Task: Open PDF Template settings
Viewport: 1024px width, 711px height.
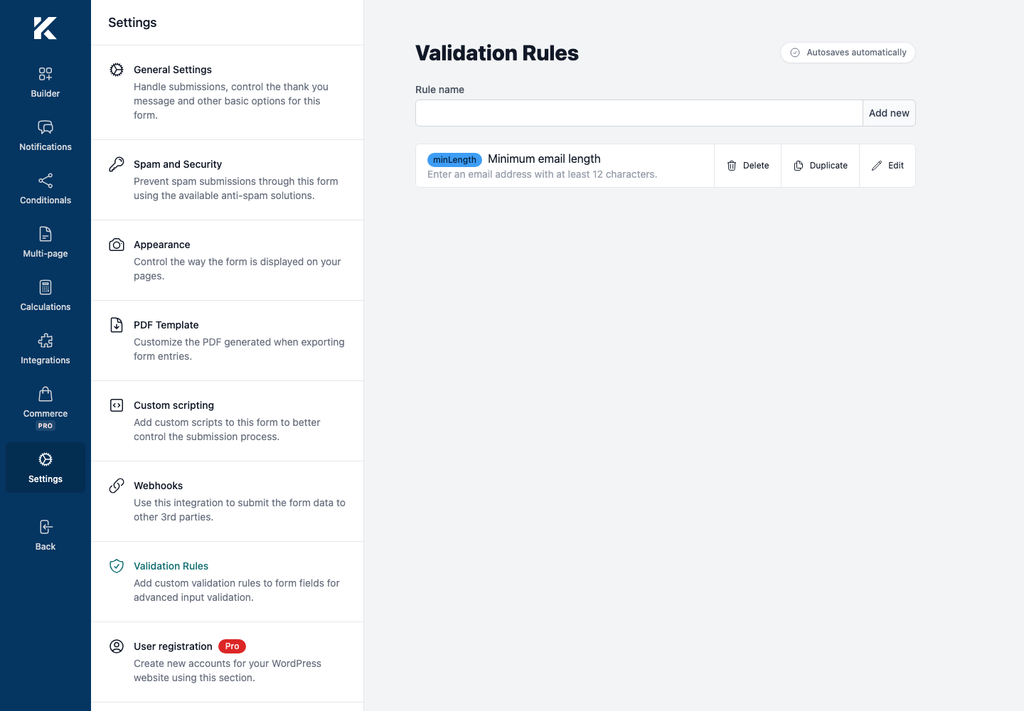Action: (227, 340)
